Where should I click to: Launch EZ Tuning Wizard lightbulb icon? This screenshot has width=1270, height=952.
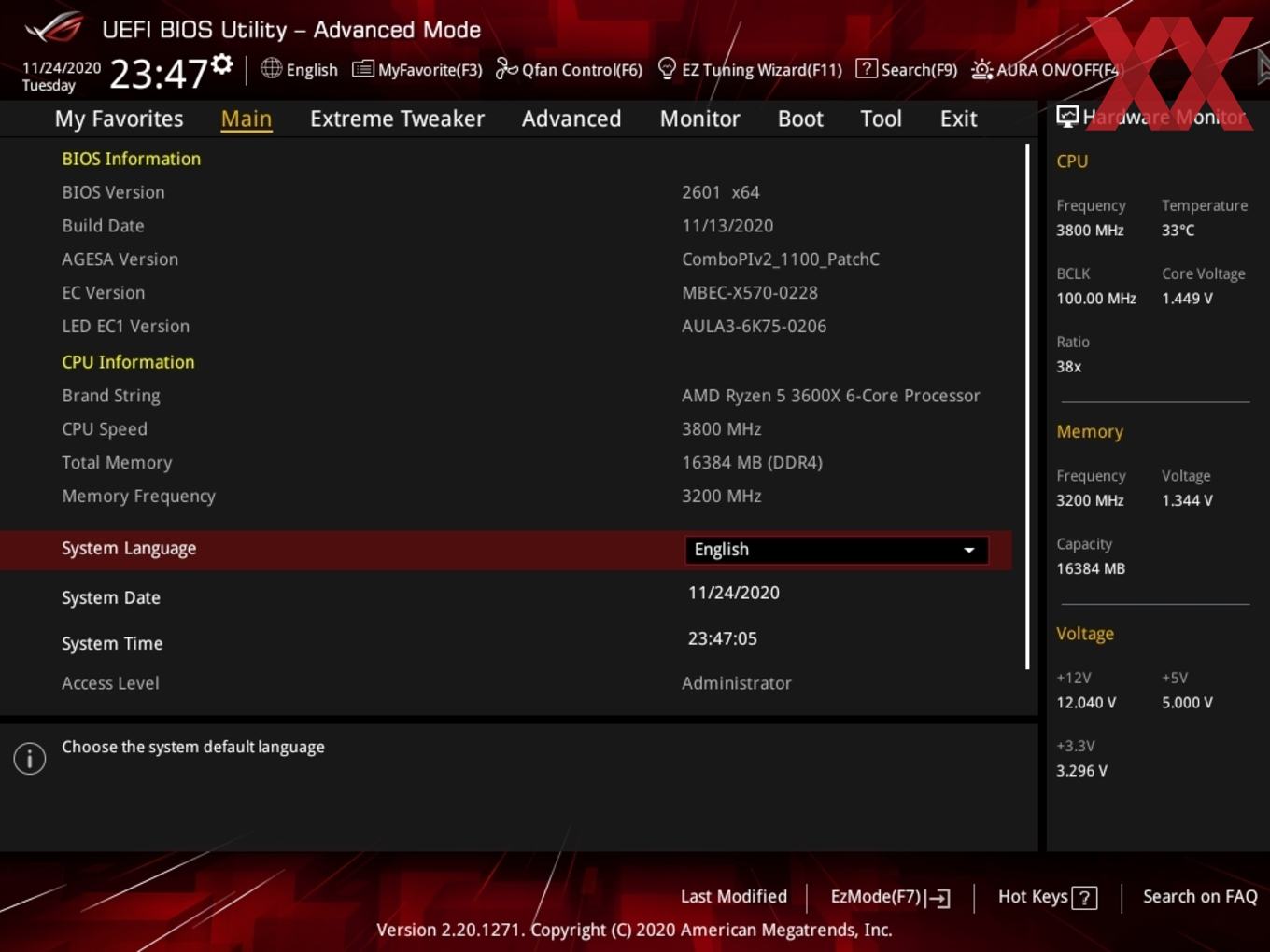point(667,68)
